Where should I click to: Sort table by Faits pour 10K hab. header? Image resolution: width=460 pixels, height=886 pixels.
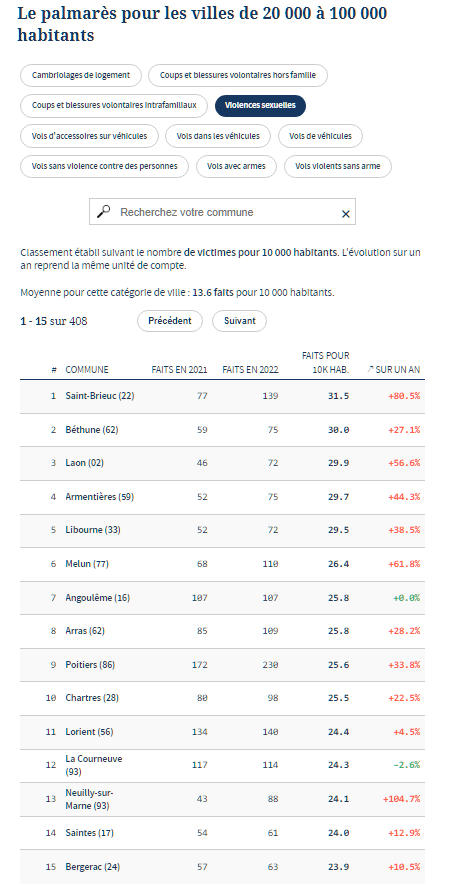pyautogui.click(x=326, y=363)
